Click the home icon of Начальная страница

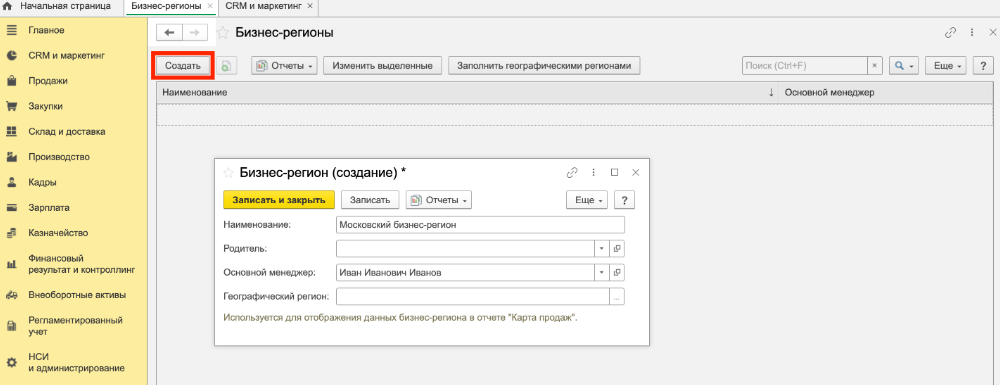point(8,6)
